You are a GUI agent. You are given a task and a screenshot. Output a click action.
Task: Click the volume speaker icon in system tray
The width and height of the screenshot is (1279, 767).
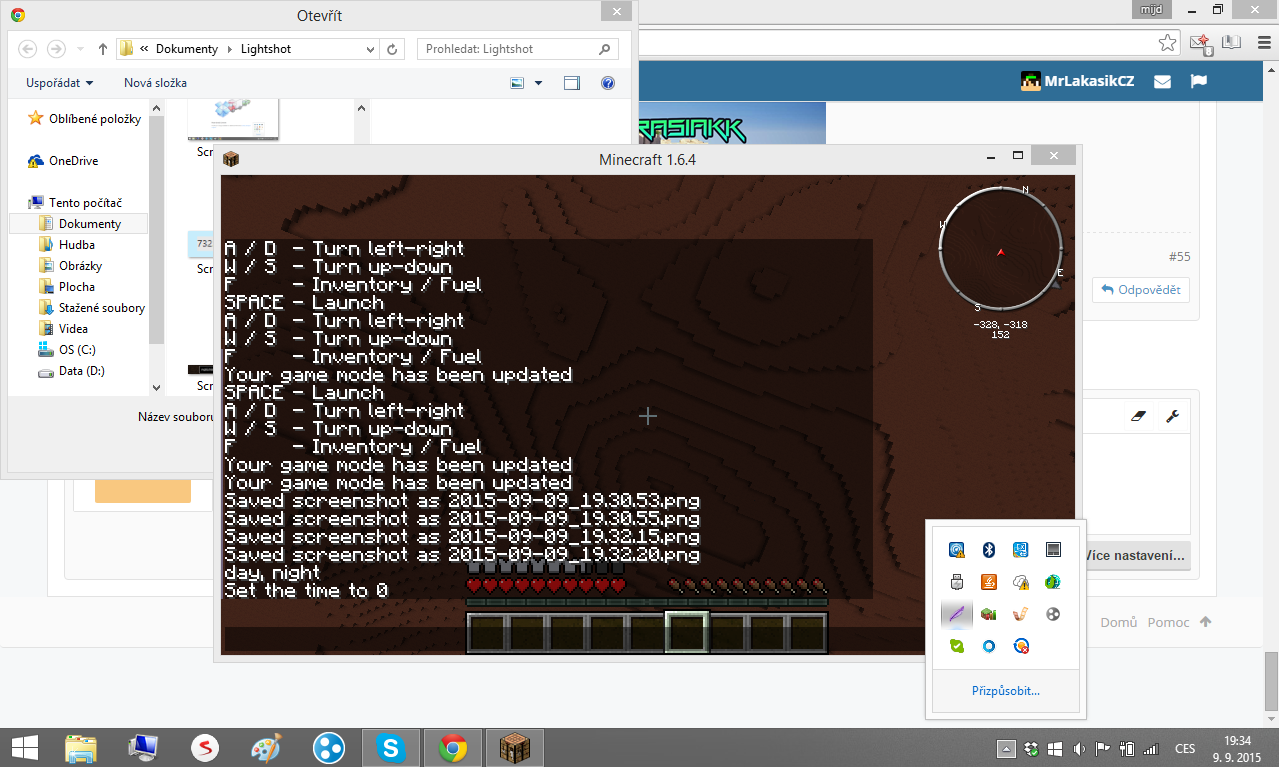click(1079, 748)
